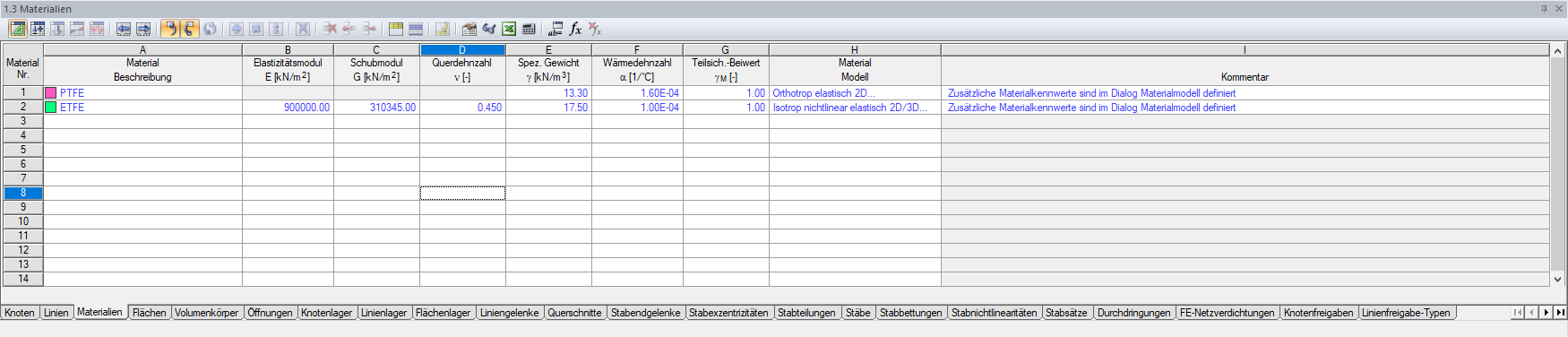
Task: Select the 13.30 specific weight cell
Action: click(x=549, y=92)
